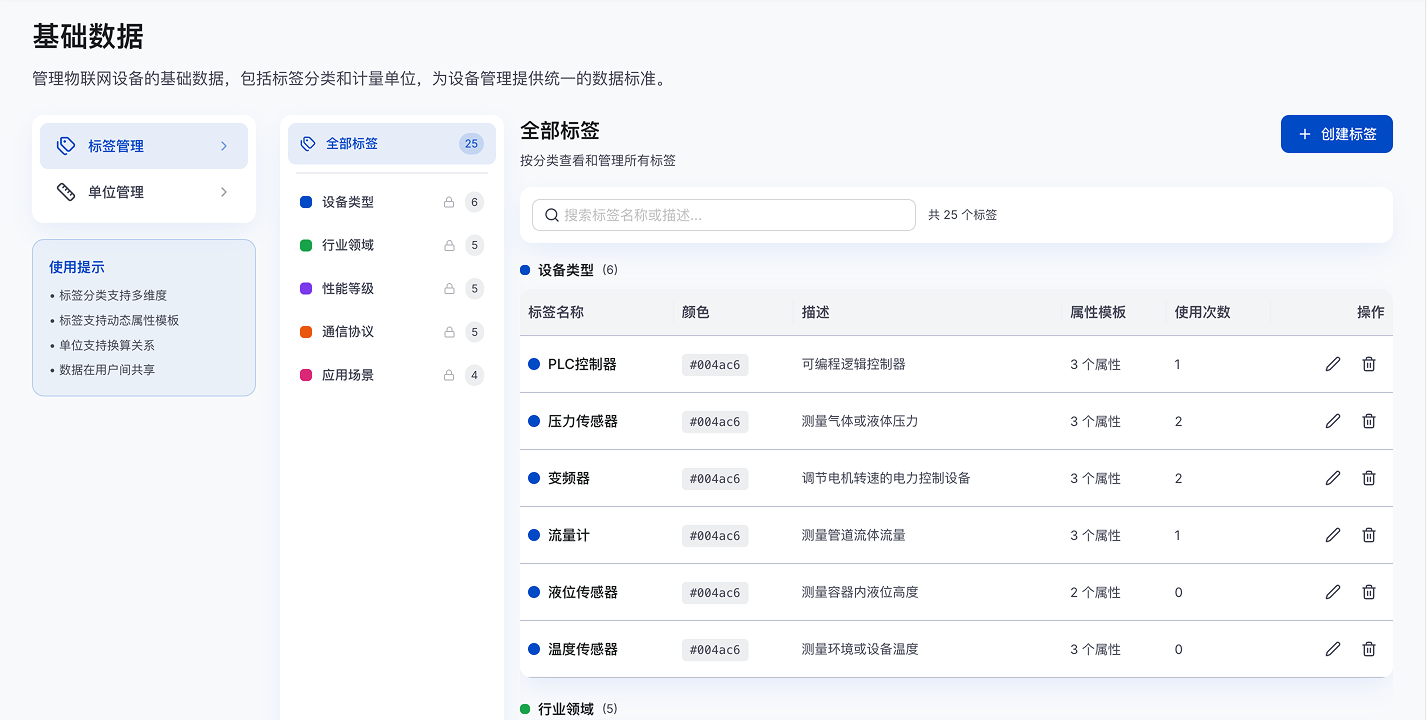This screenshot has height=720, width=1427.
Task: Click the 25 count badge on 全部标签
Action: [x=471, y=144]
